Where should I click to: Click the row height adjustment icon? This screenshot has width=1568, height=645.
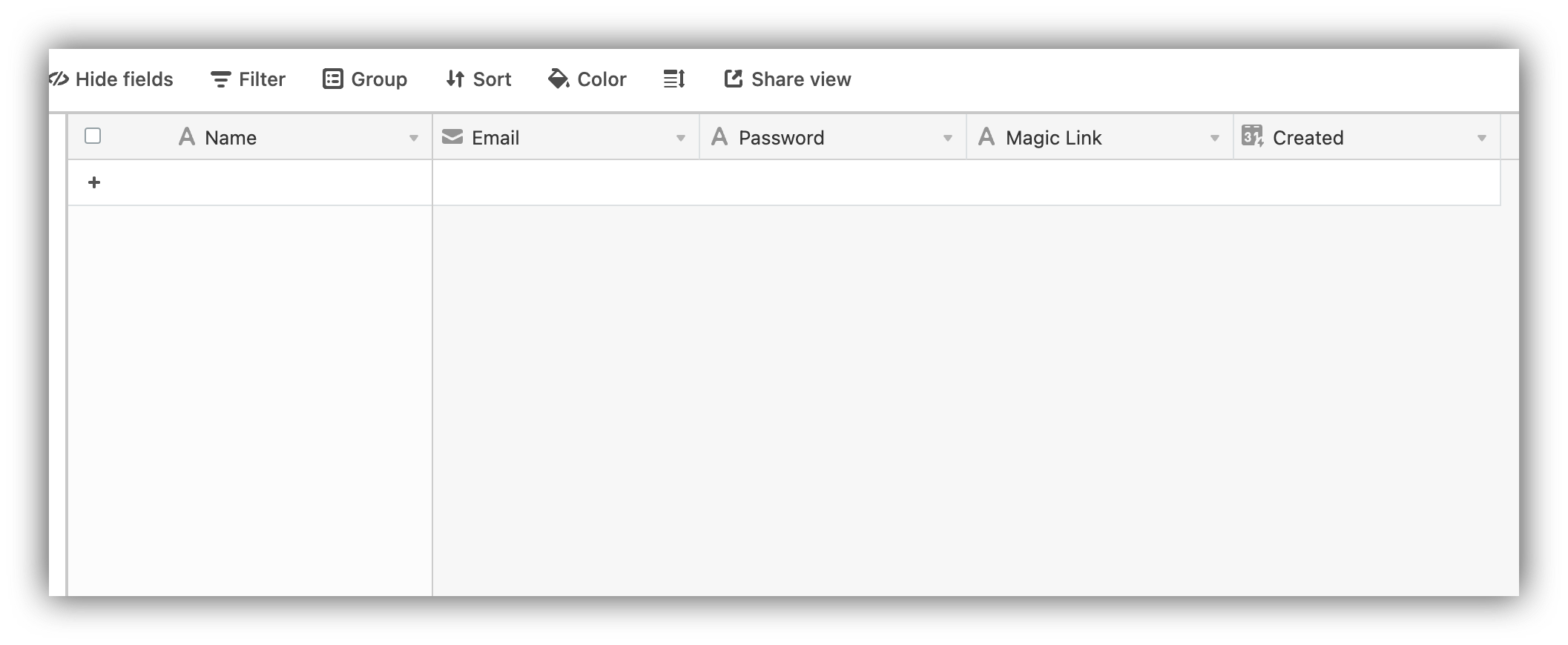(x=673, y=79)
